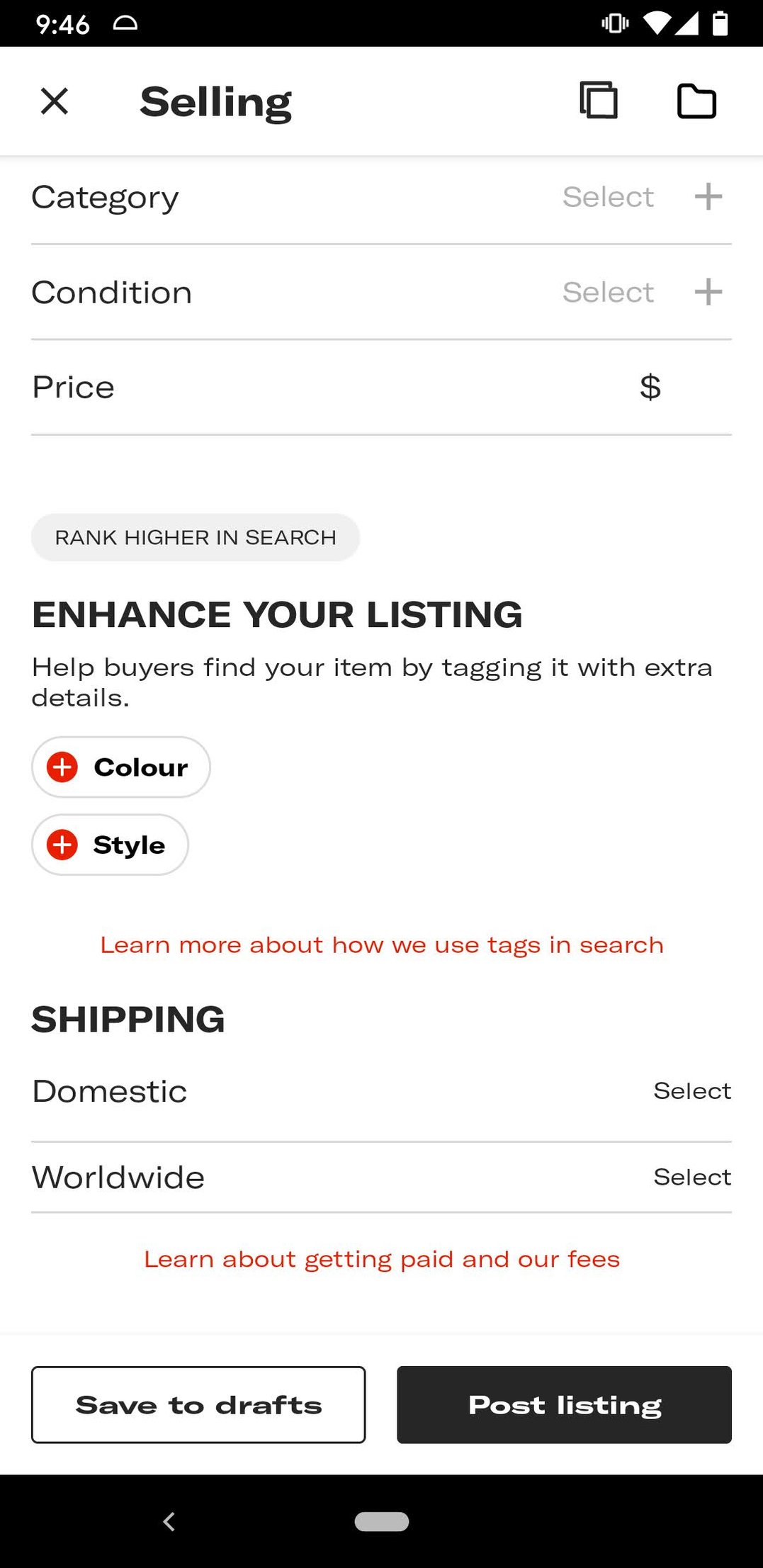Open Worldwide shipping selection
Screen dimensions: 763x1568
[x=692, y=1176]
